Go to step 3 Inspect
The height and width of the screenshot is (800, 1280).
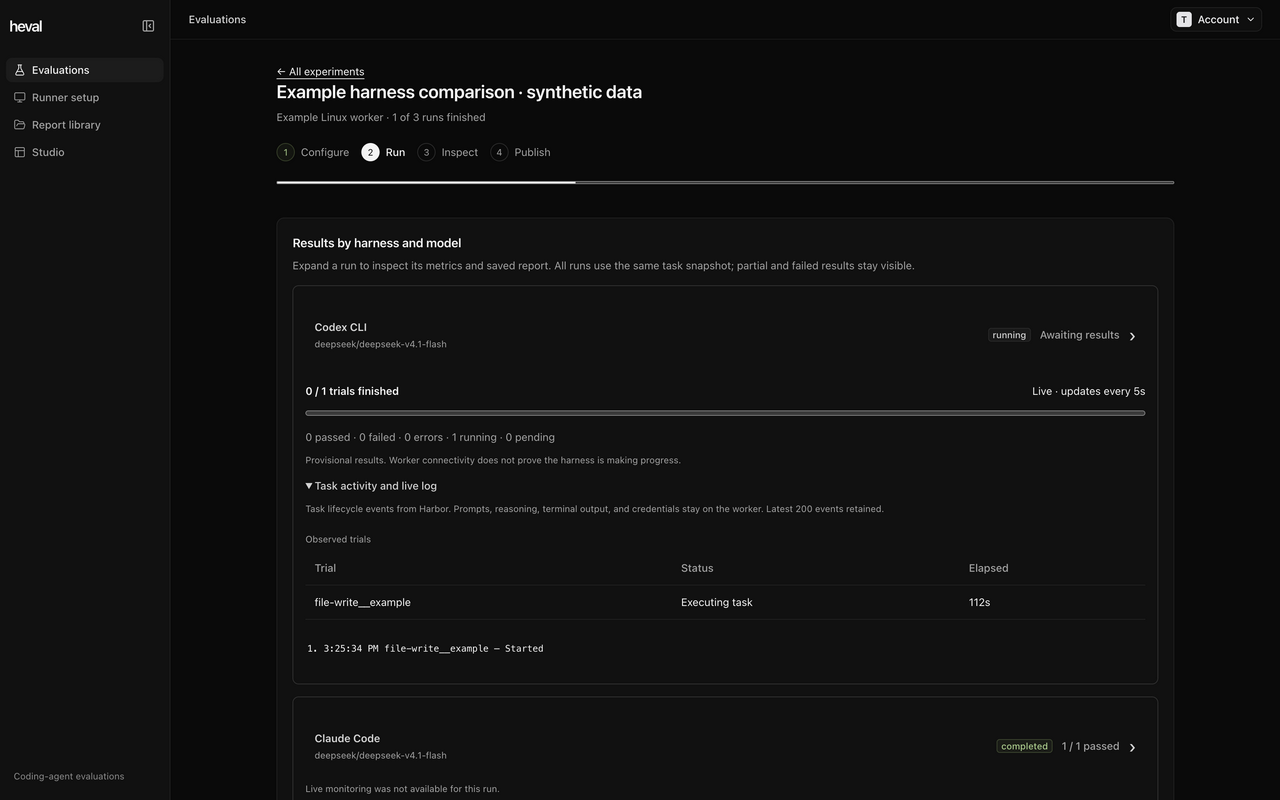(448, 152)
